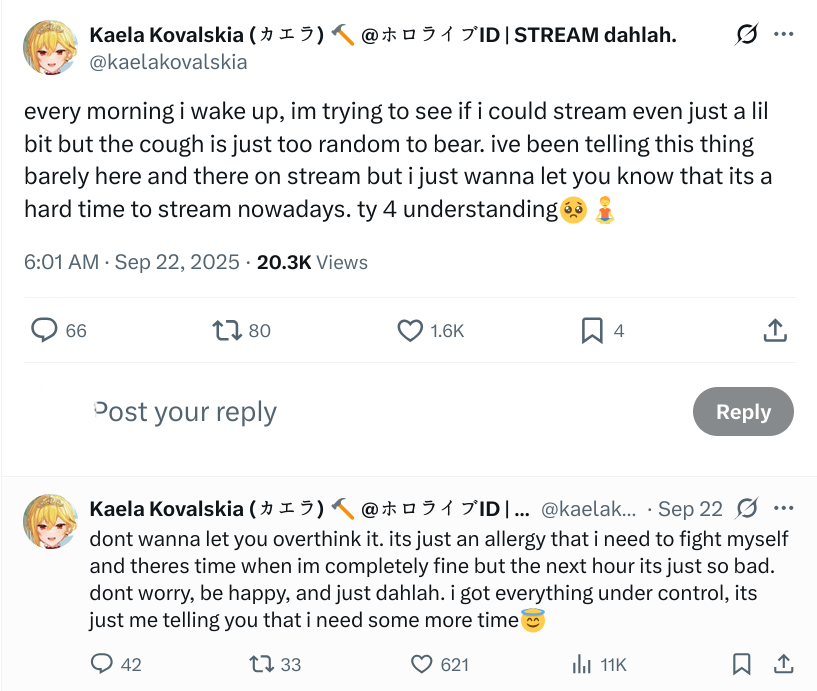Bookmark the second post about the allergy

point(741,664)
